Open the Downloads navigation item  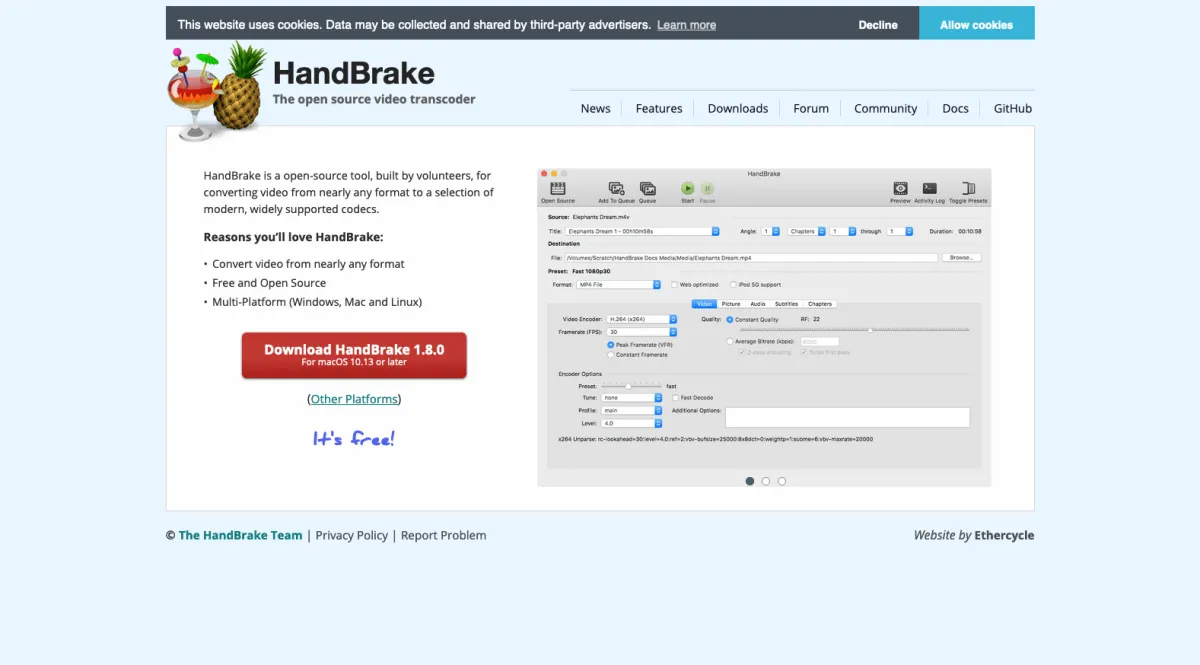738,108
